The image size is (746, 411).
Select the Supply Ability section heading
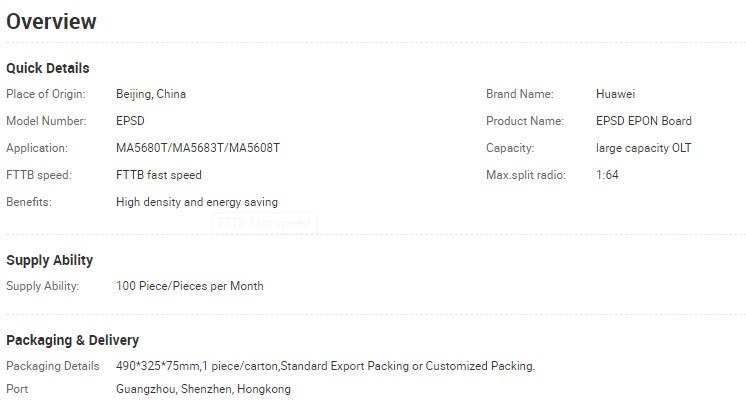coord(49,260)
